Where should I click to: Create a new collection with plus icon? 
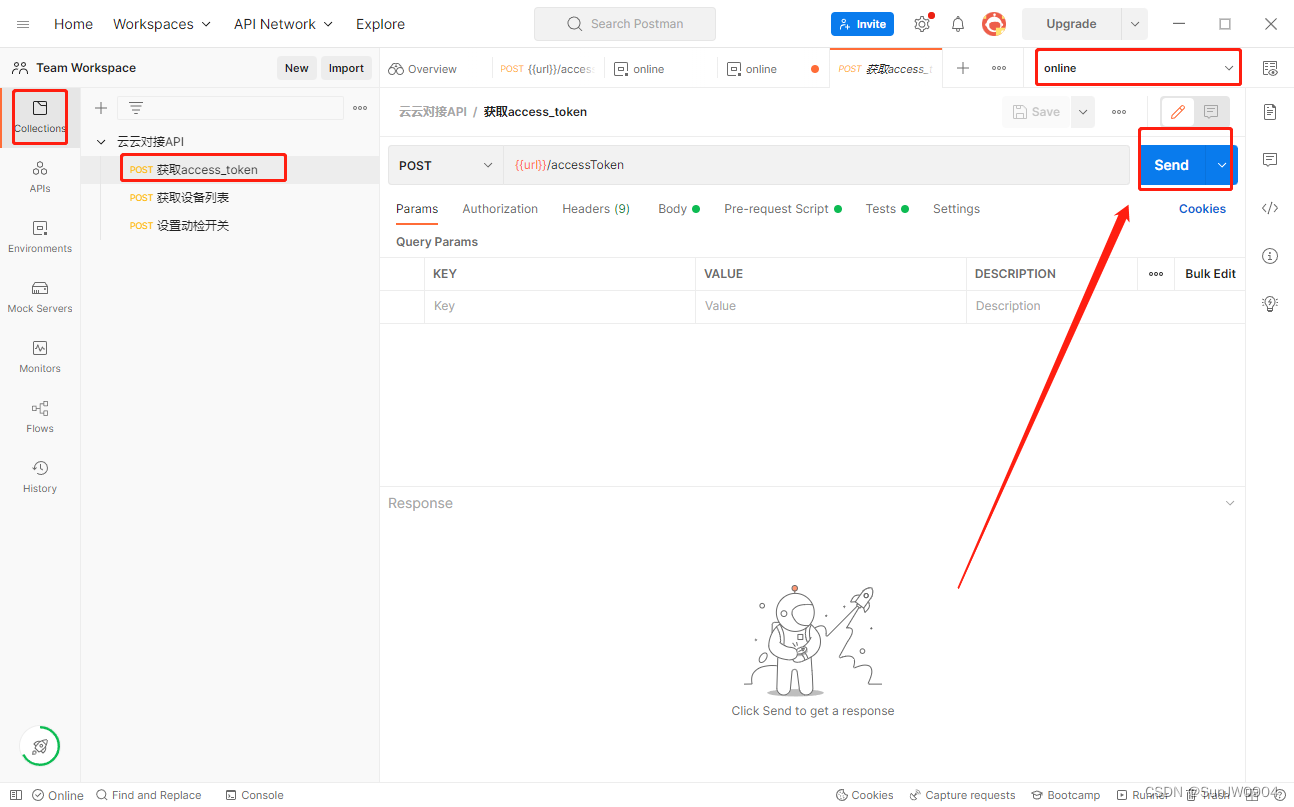pos(101,108)
